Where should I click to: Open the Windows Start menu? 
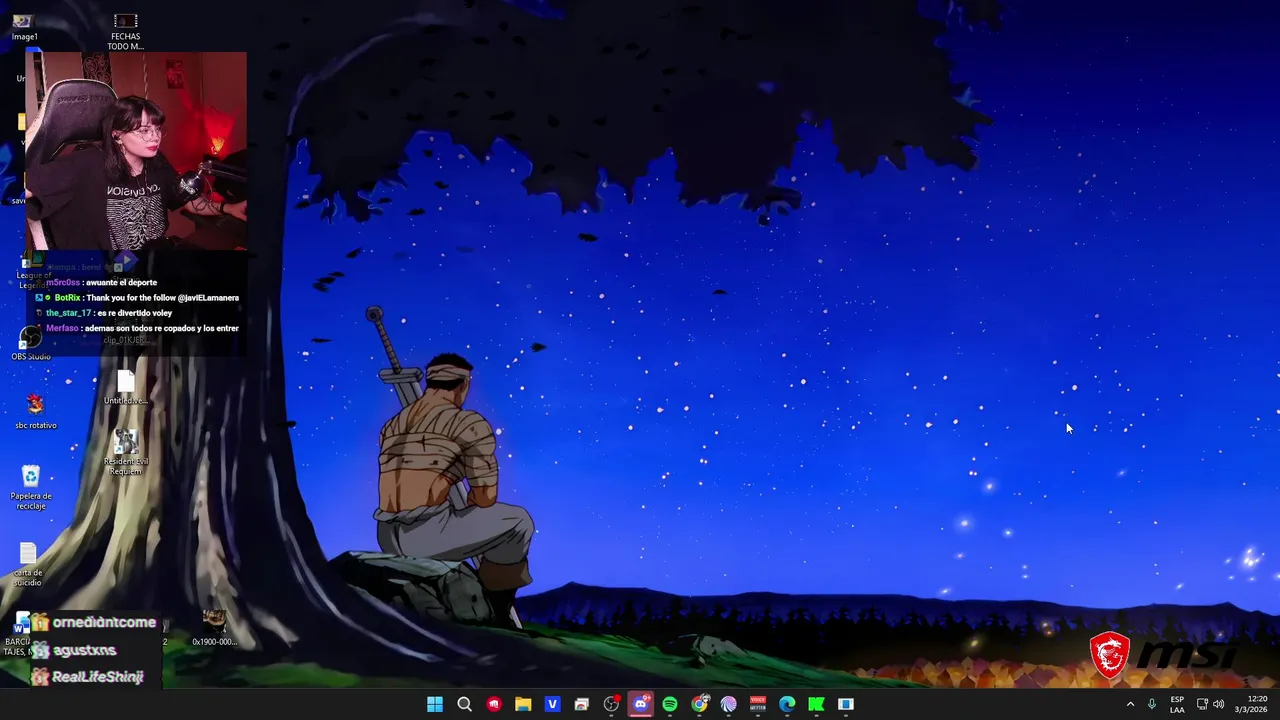[435, 704]
